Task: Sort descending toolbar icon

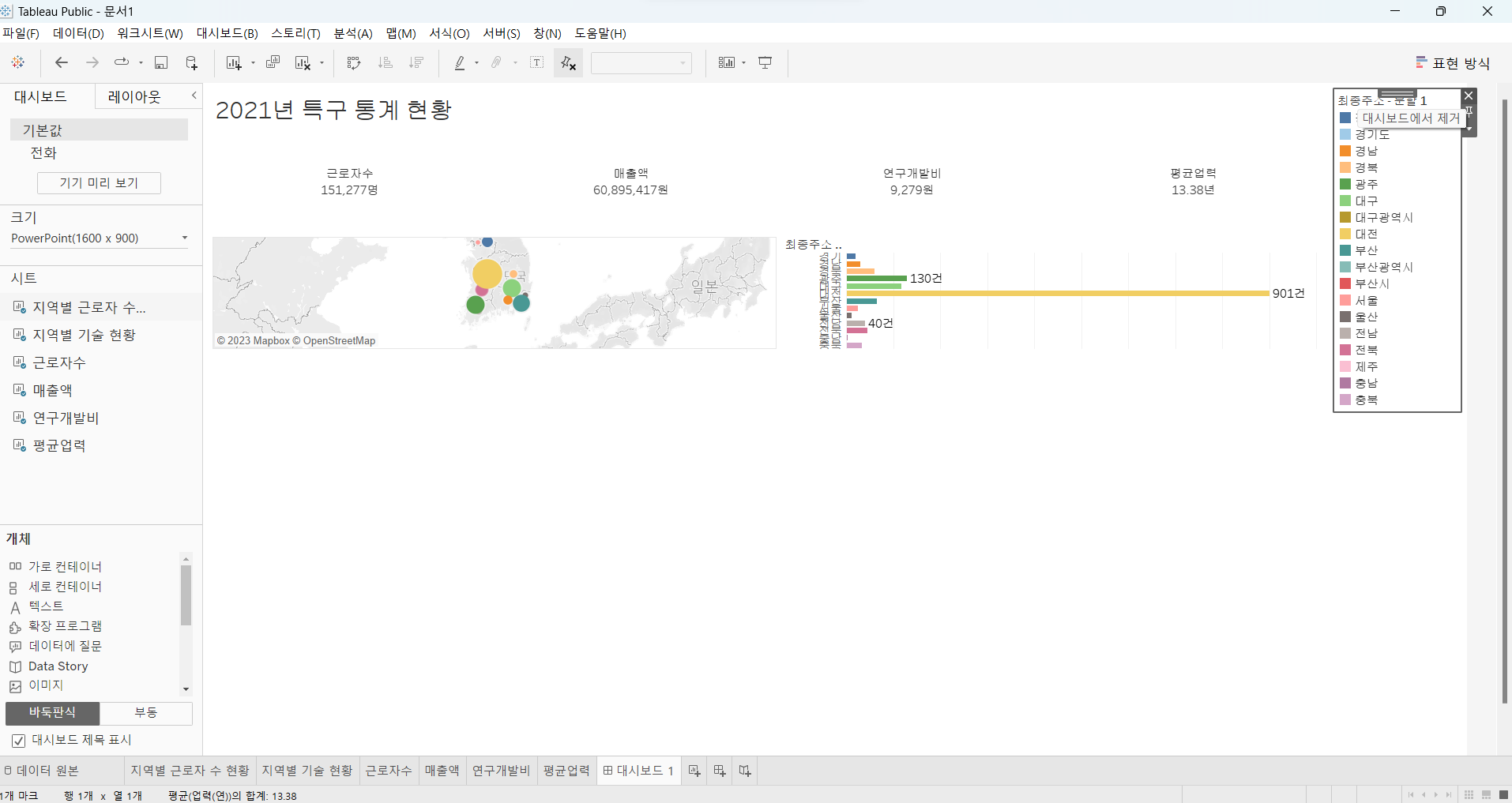Action: click(416, 62)
